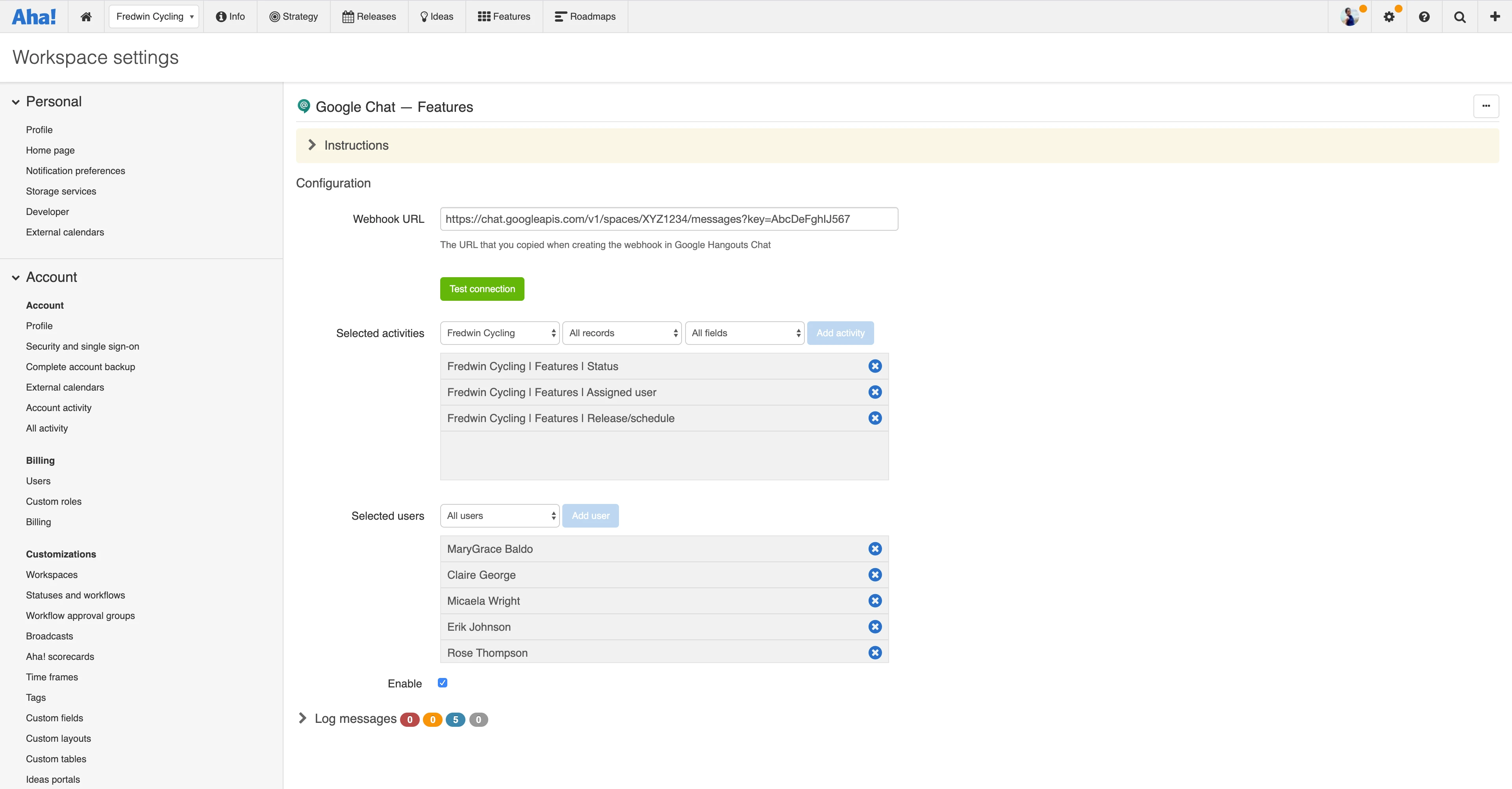Open the search magnifier icon
Screen dimensions: 1512x789
coord(1460,16)
